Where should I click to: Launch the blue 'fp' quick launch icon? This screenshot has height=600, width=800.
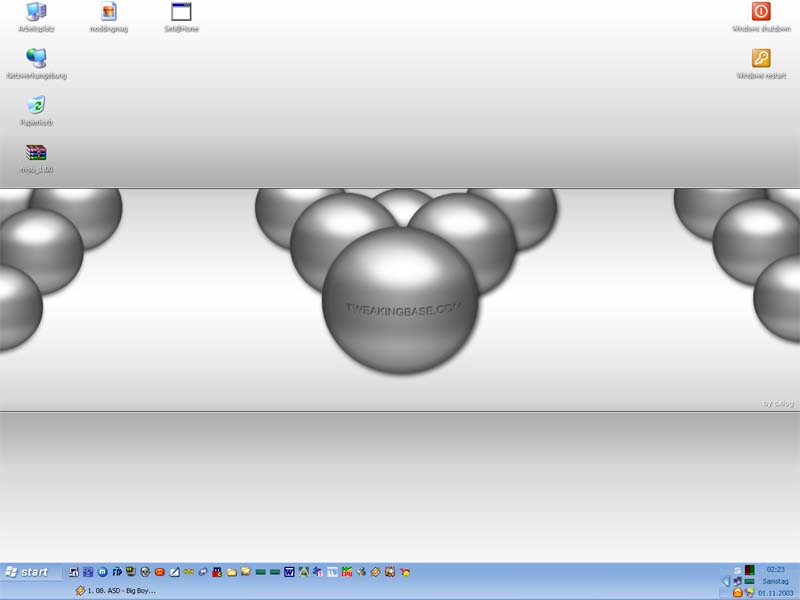tap(117, 572)
